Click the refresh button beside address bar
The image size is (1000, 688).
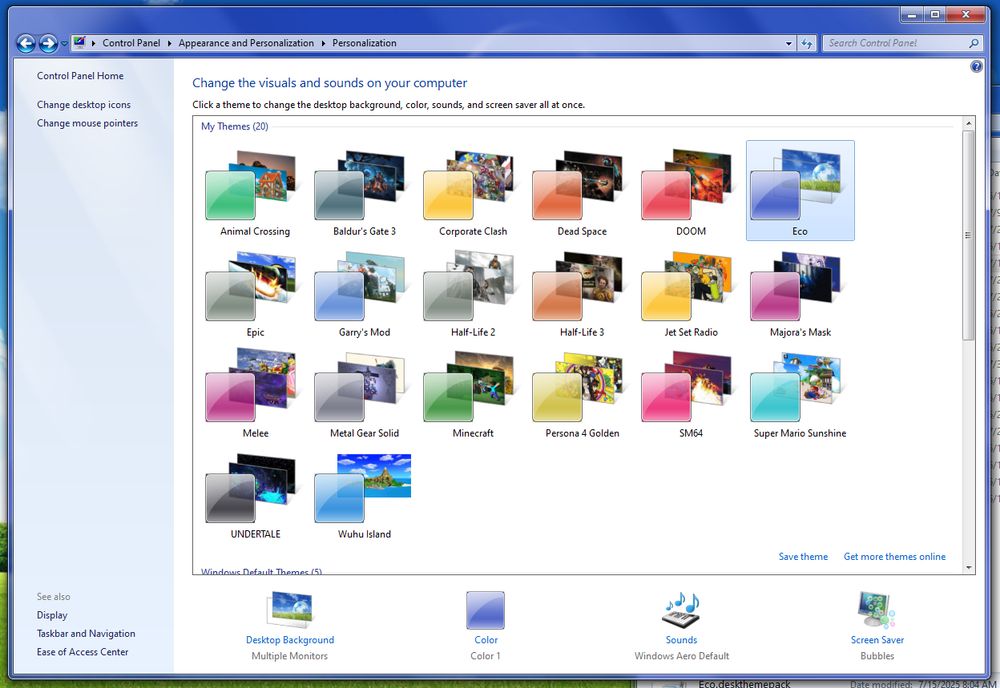tap(807, 43)
